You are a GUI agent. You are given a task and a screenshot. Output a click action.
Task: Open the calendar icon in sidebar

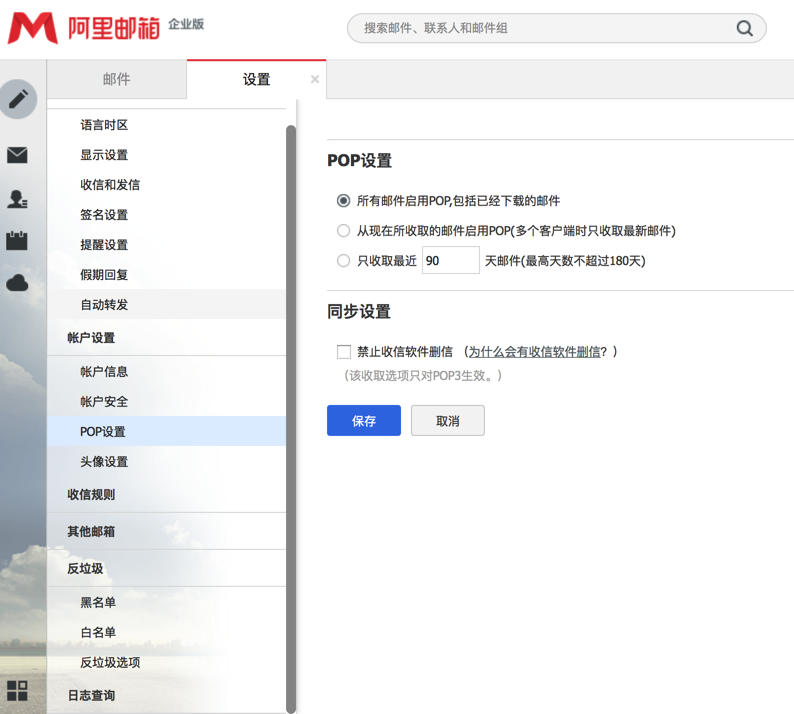point(17,241)
